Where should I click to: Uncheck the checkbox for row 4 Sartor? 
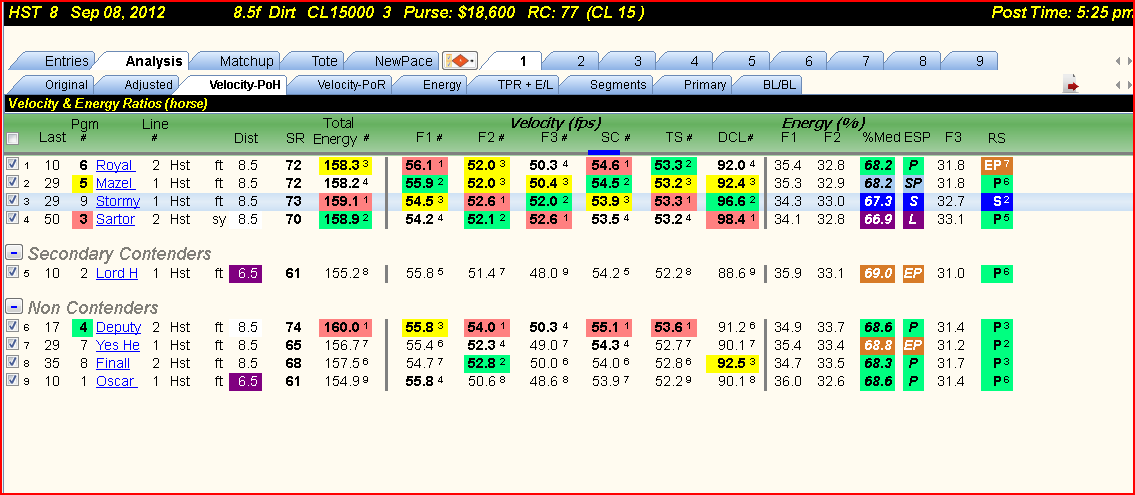[11, 219]
